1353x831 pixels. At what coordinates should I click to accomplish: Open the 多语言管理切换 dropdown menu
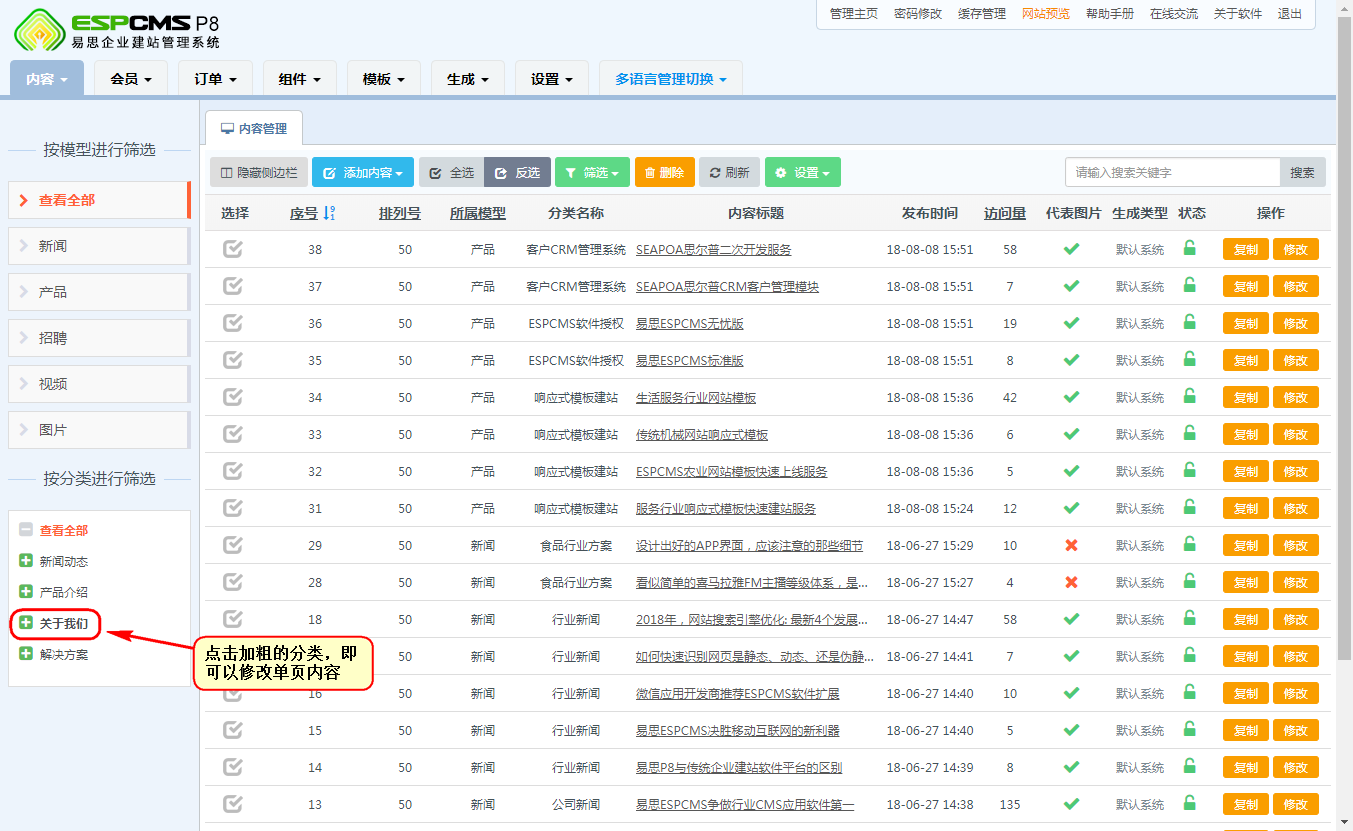click(x=670, y=79)
